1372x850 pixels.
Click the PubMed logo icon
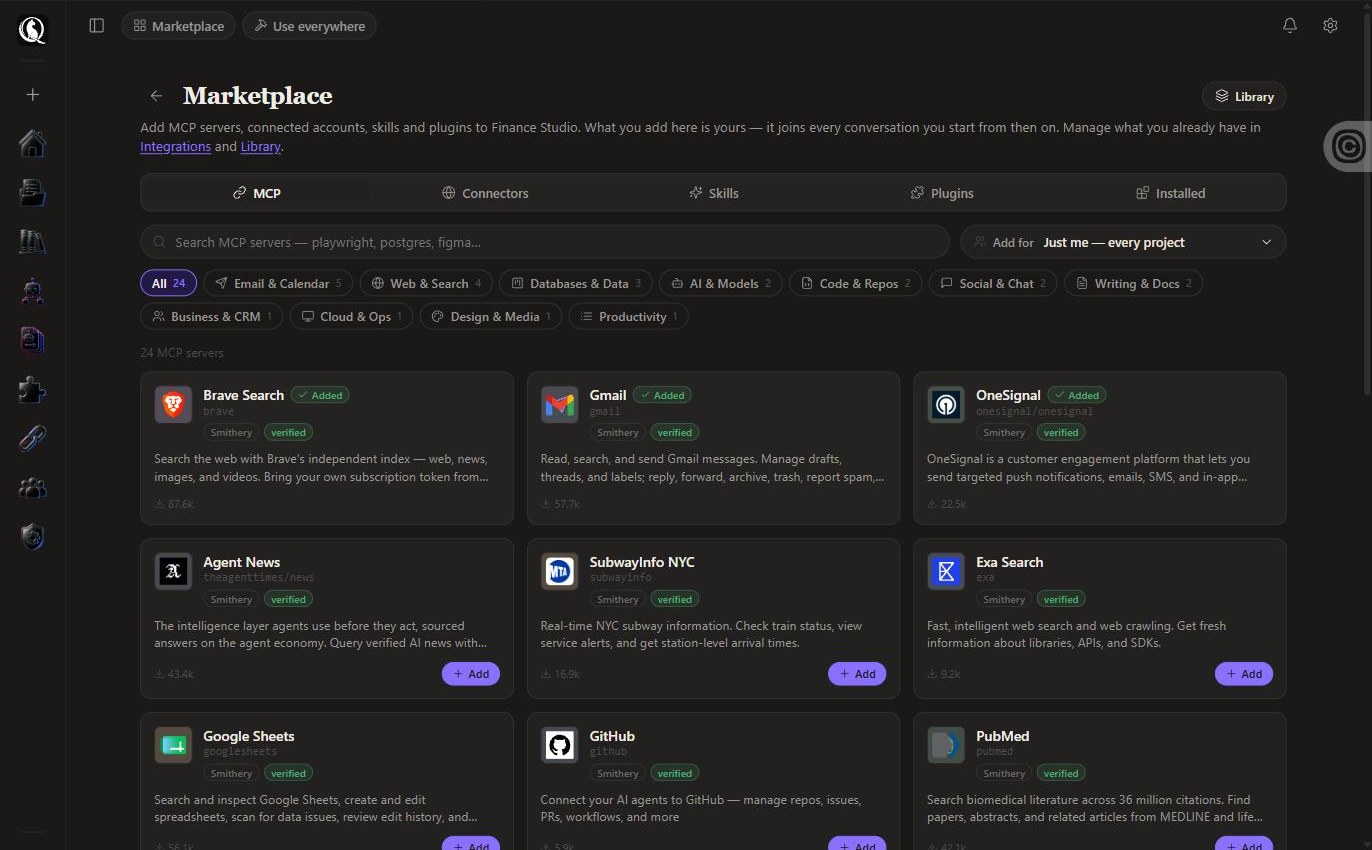coord(946,745)
